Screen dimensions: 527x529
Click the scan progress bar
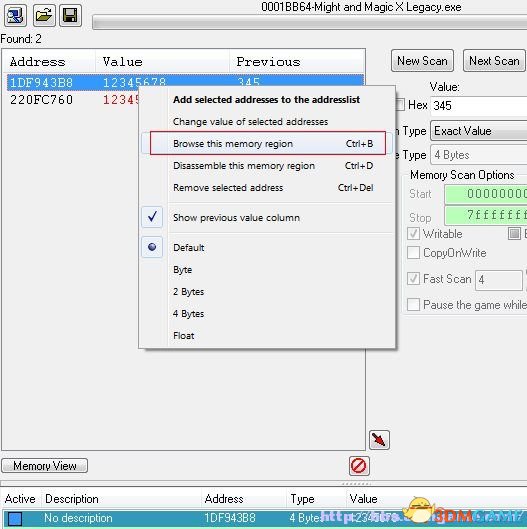(x=309, y=23)
